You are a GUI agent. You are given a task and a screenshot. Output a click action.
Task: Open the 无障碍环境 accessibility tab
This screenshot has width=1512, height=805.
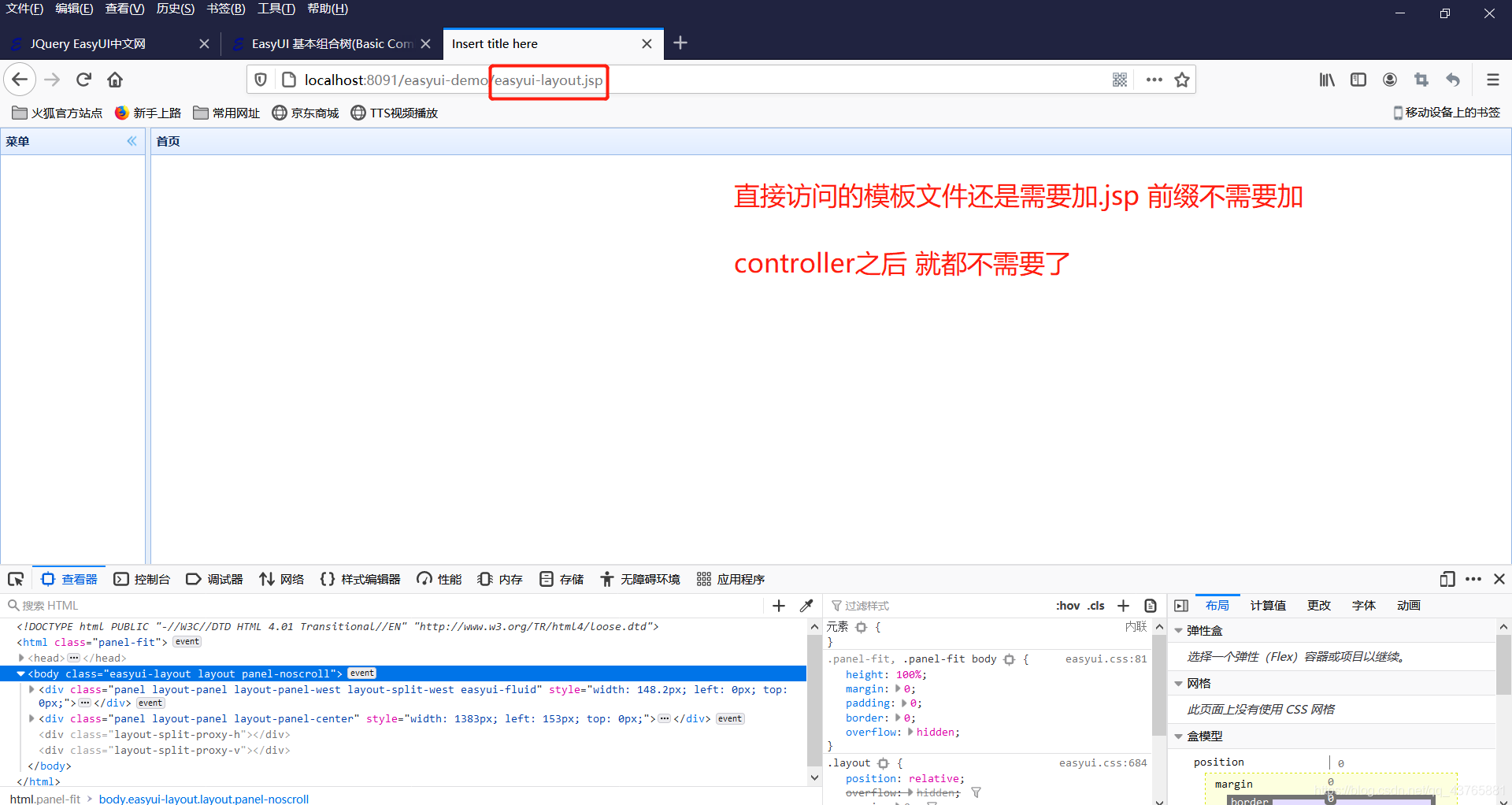click(x=640, y=580)
